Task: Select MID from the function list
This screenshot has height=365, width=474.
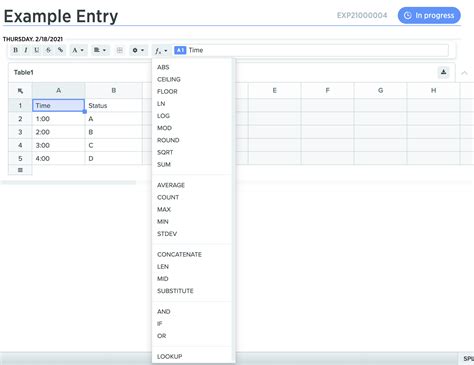Action: click(163, 279)
